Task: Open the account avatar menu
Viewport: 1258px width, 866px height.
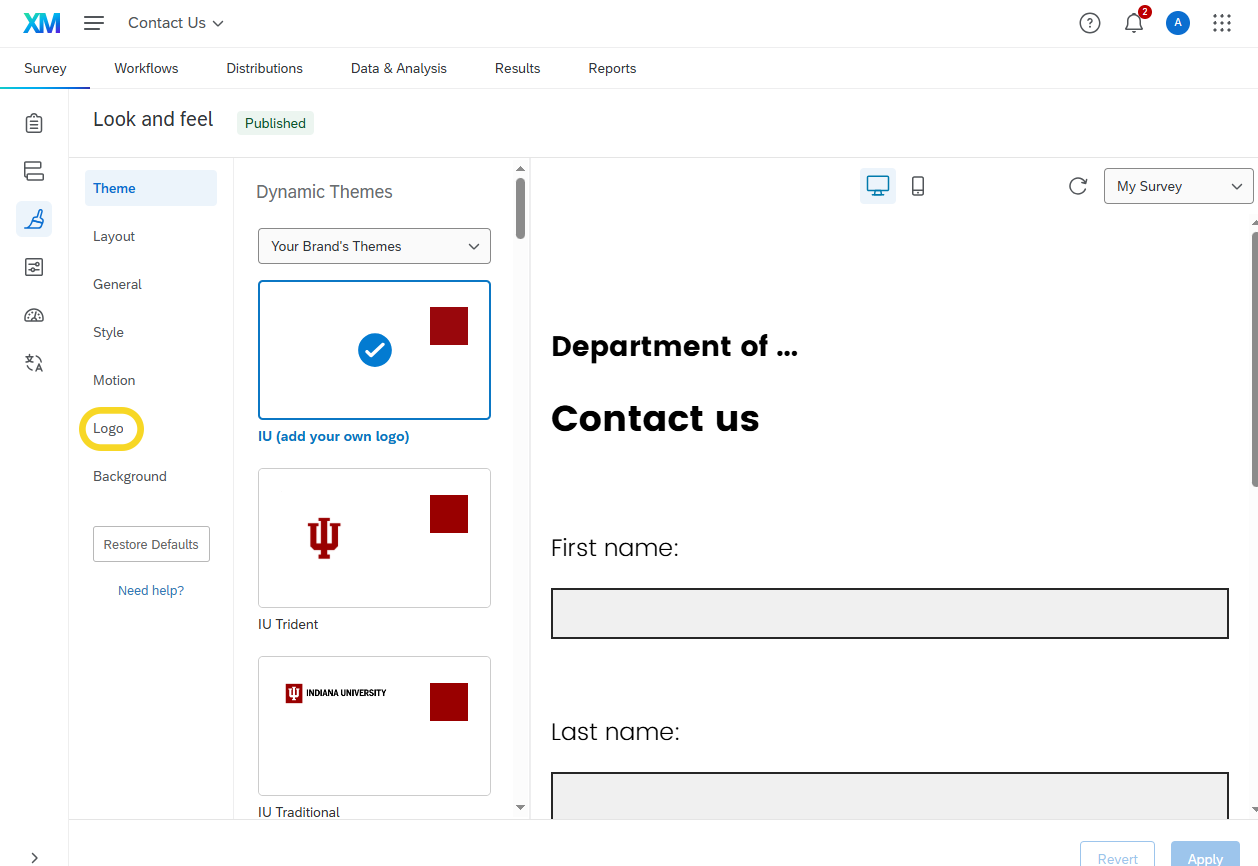Action: click(x=1178, y=23)
